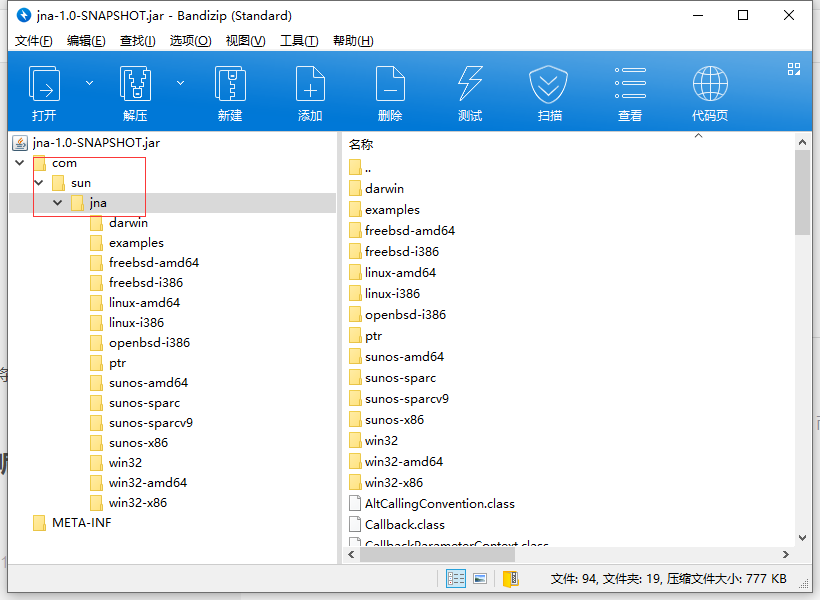
Task: Click the 查看 (View) list icon
Action: pos(630,83)
